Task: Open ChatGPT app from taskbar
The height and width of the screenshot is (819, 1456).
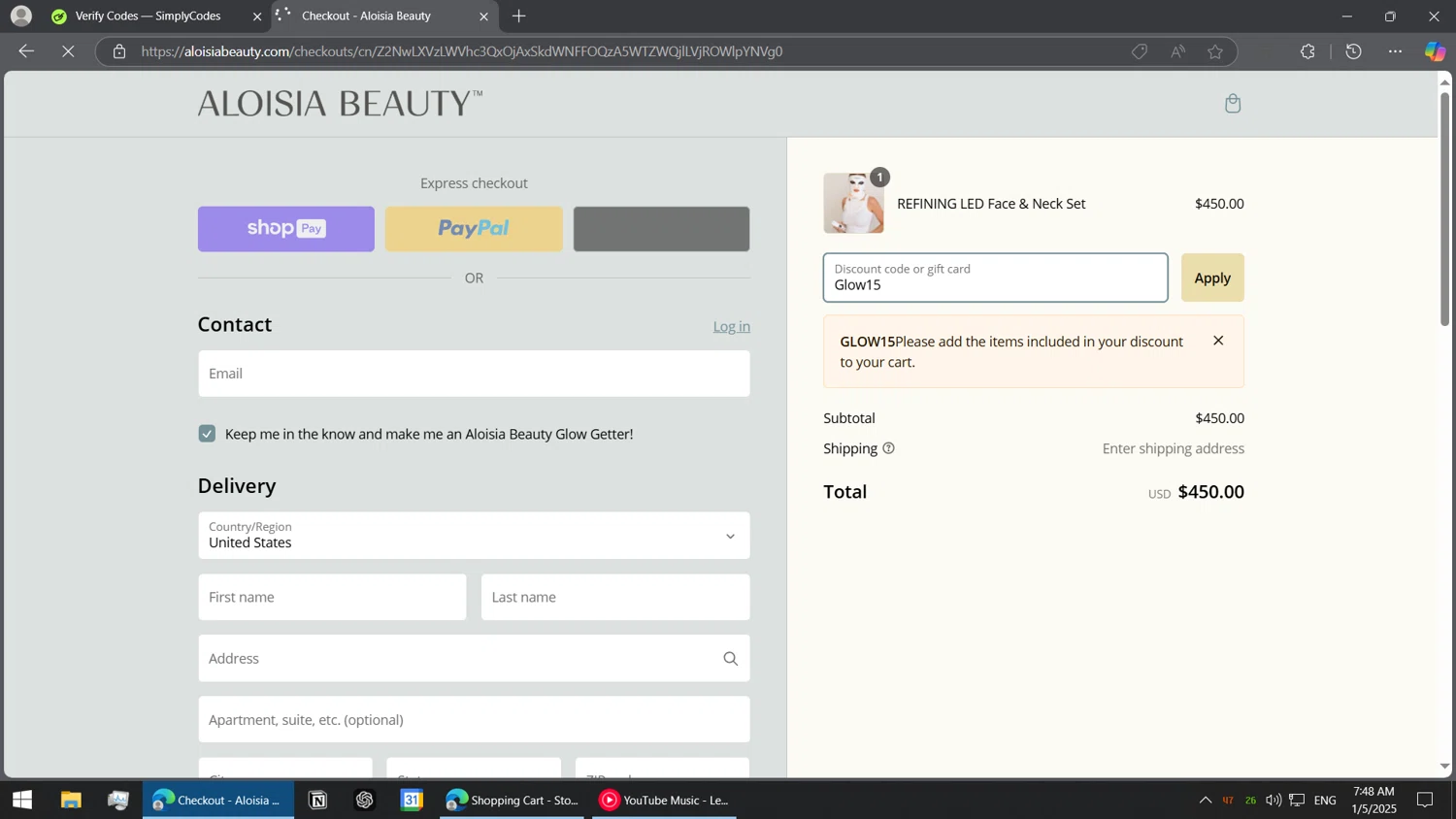Action: click(365, 801)
